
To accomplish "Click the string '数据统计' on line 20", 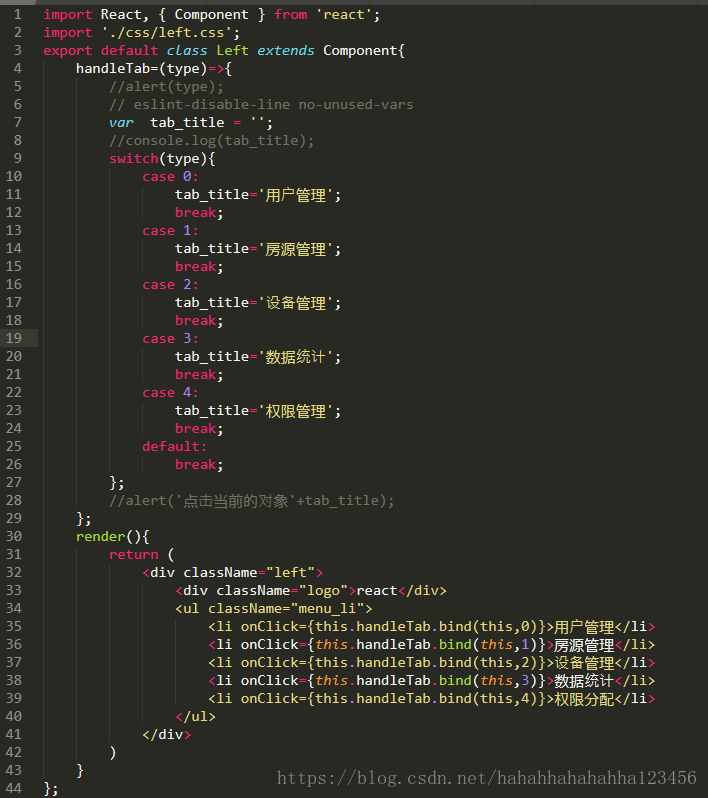I will (x=296, y=356).
